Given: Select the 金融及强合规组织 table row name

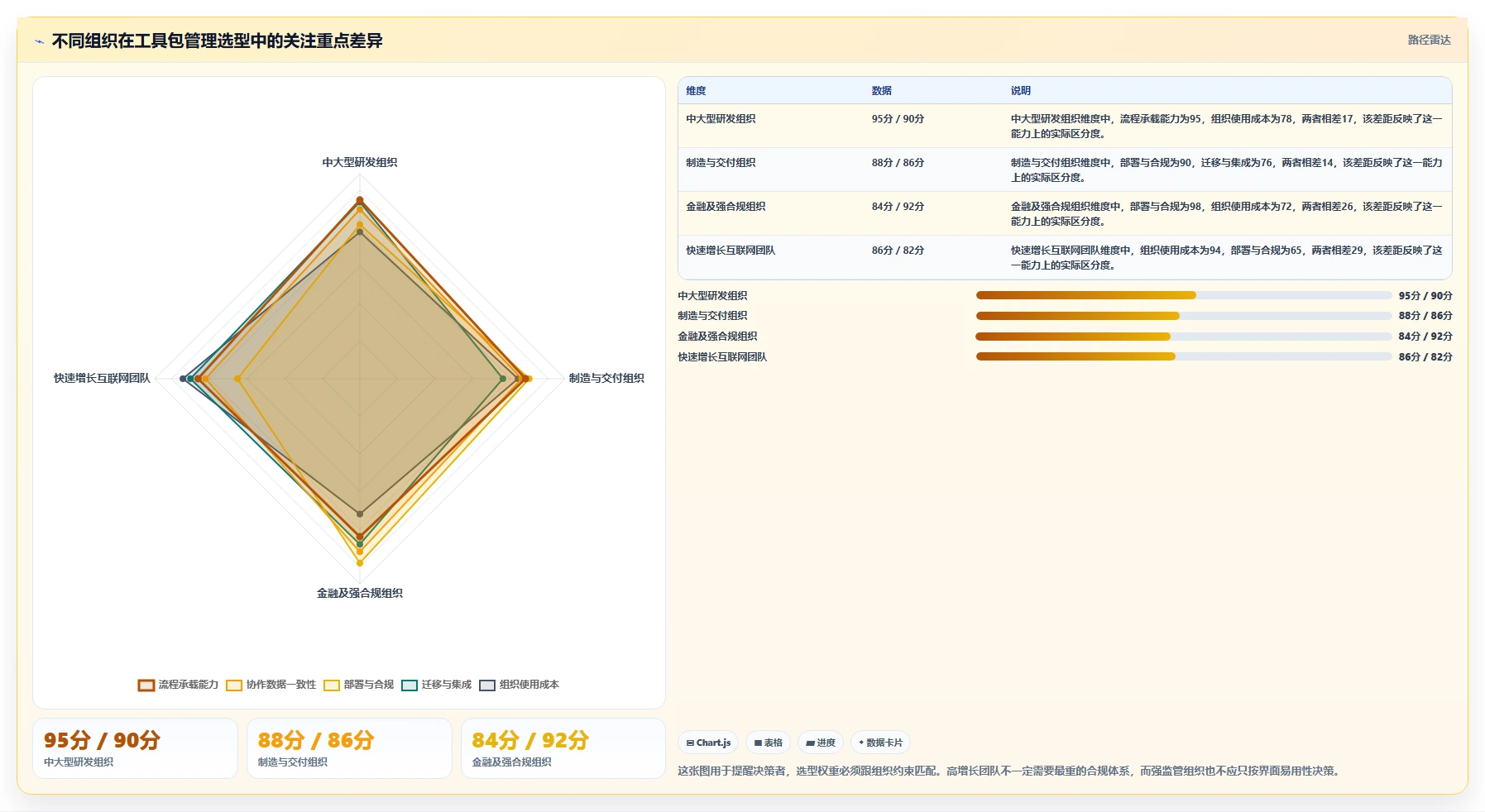Looking at the screenshot, I should [x=726, y=207].
